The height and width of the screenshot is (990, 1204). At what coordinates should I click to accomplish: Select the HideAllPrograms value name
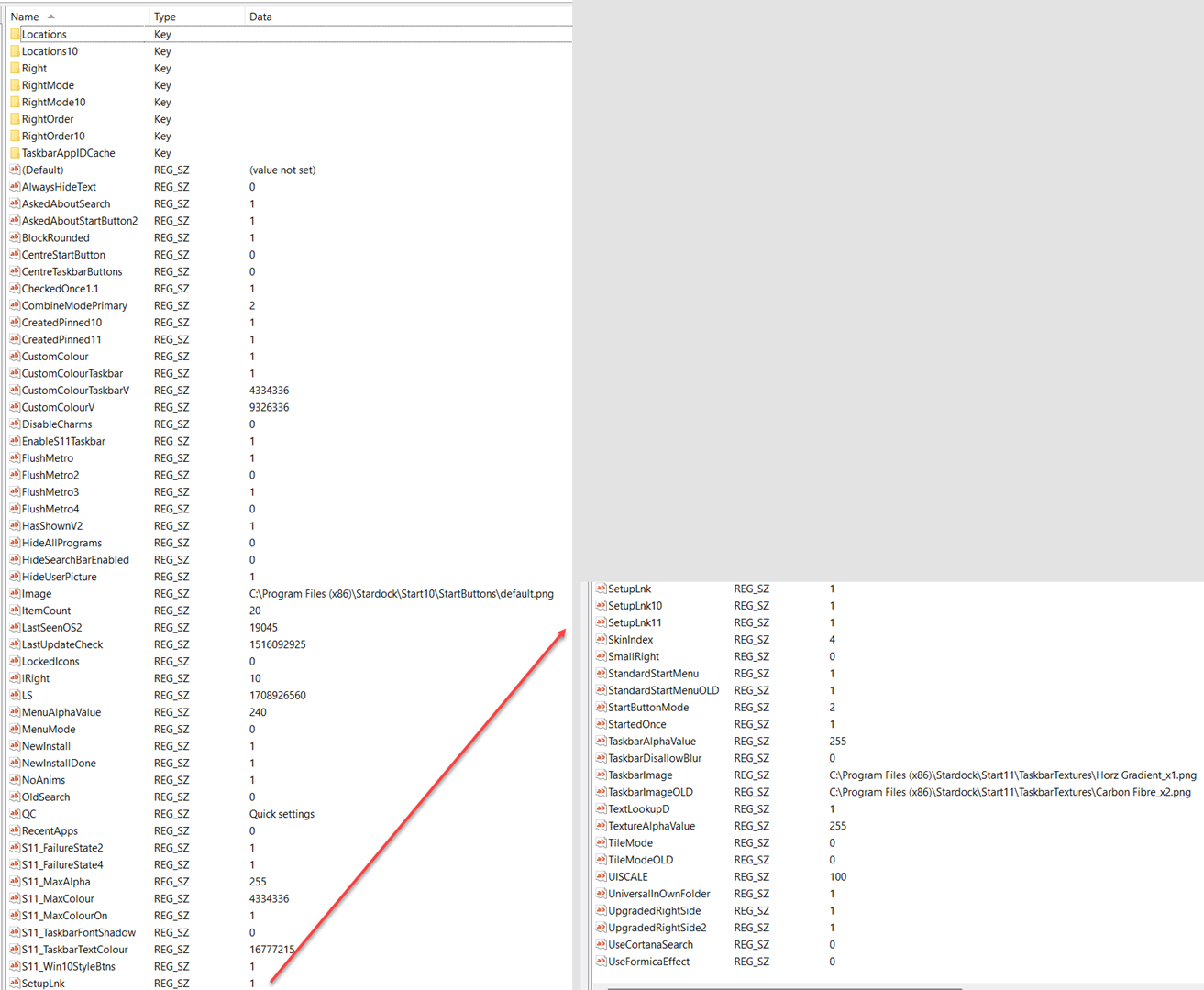[62, 544]
